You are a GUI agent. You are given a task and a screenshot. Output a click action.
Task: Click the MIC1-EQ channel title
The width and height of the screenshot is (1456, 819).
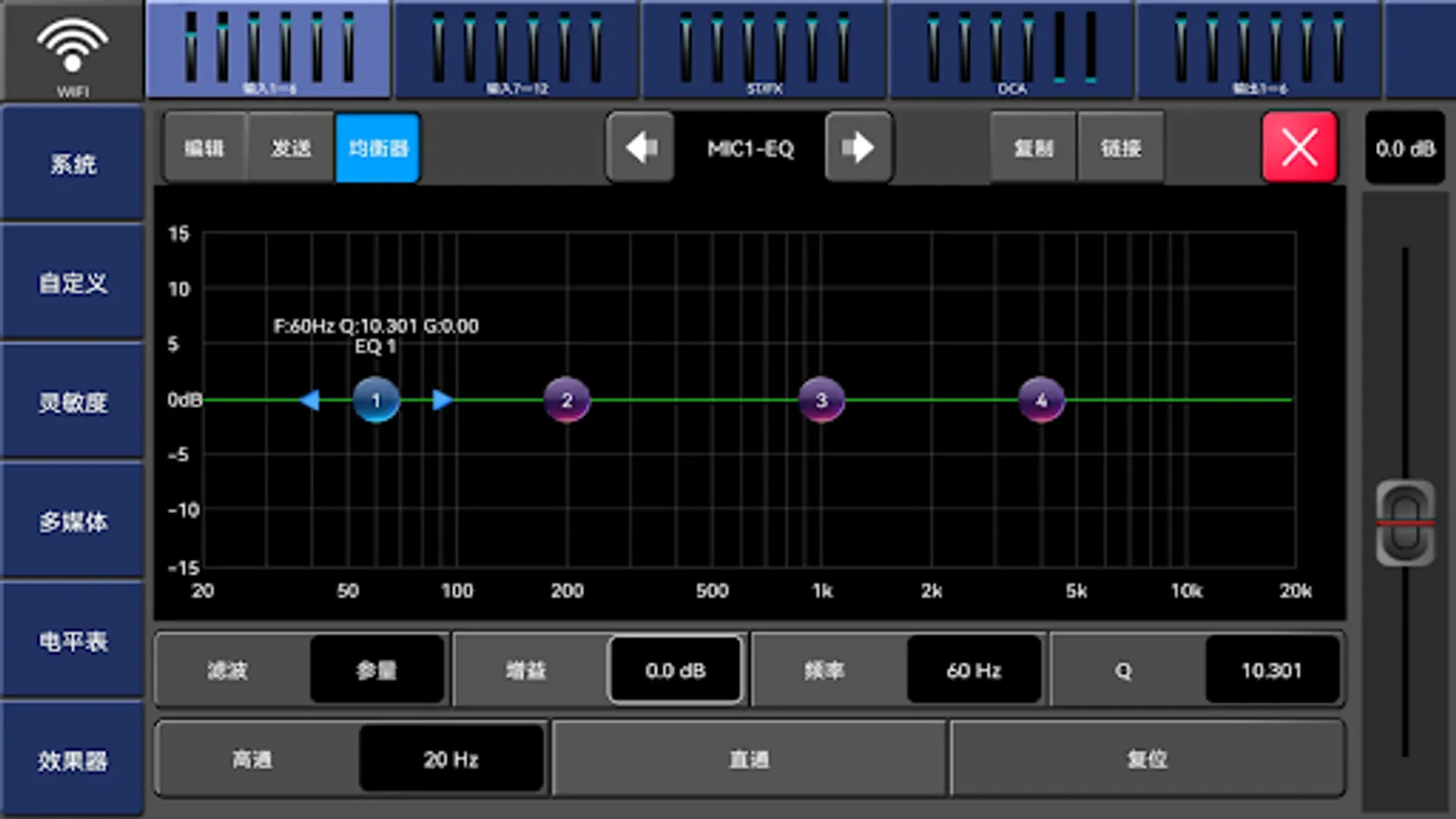751,148
